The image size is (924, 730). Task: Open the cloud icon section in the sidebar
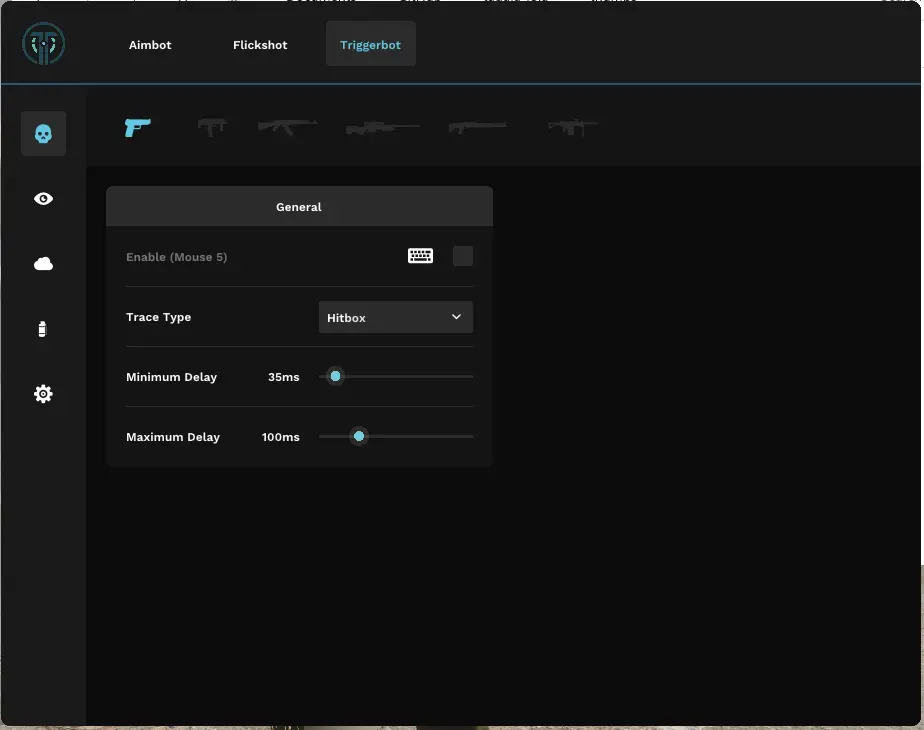coord(43,263)
